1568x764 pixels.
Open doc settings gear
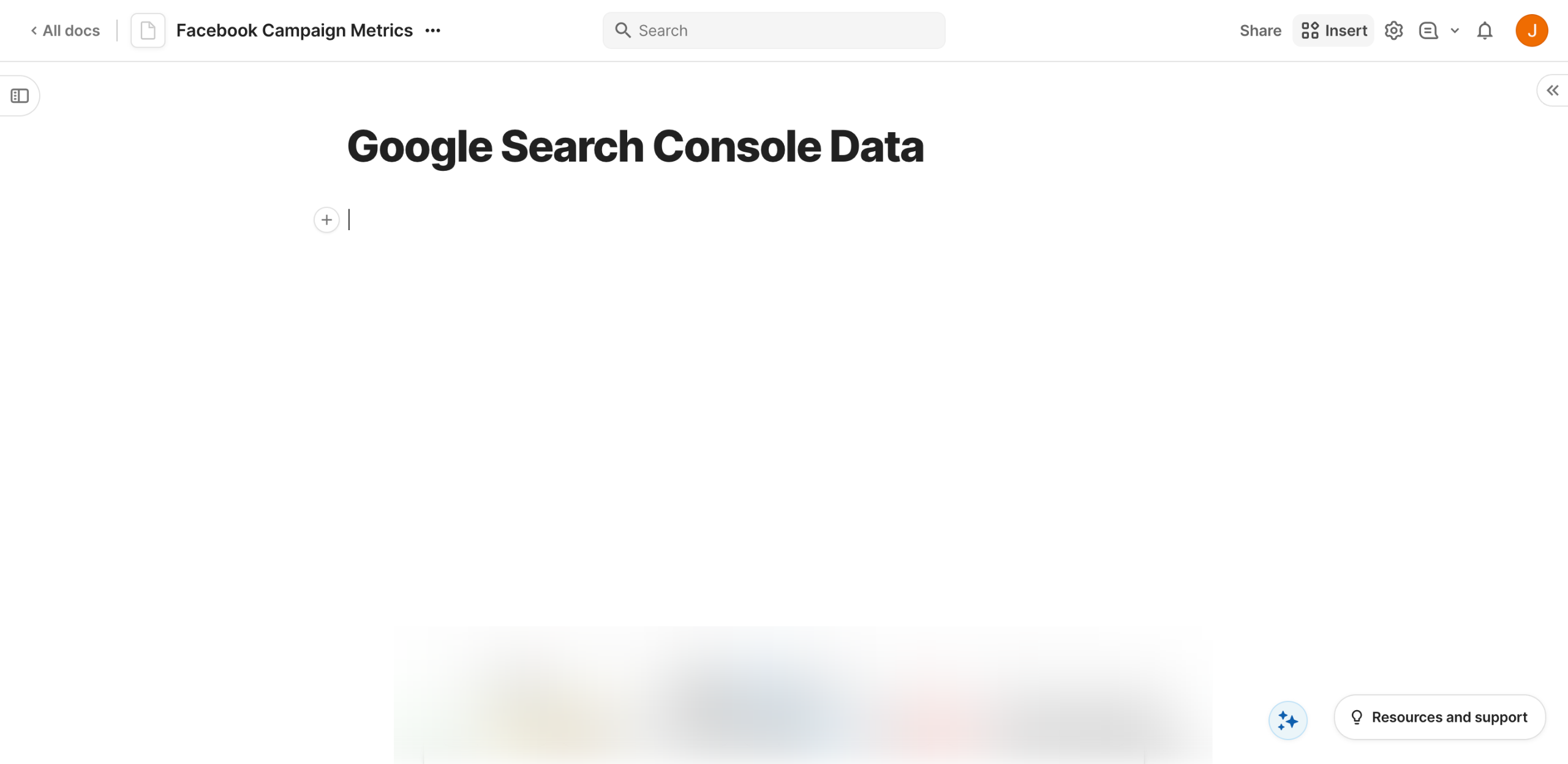click(1393, 31)
